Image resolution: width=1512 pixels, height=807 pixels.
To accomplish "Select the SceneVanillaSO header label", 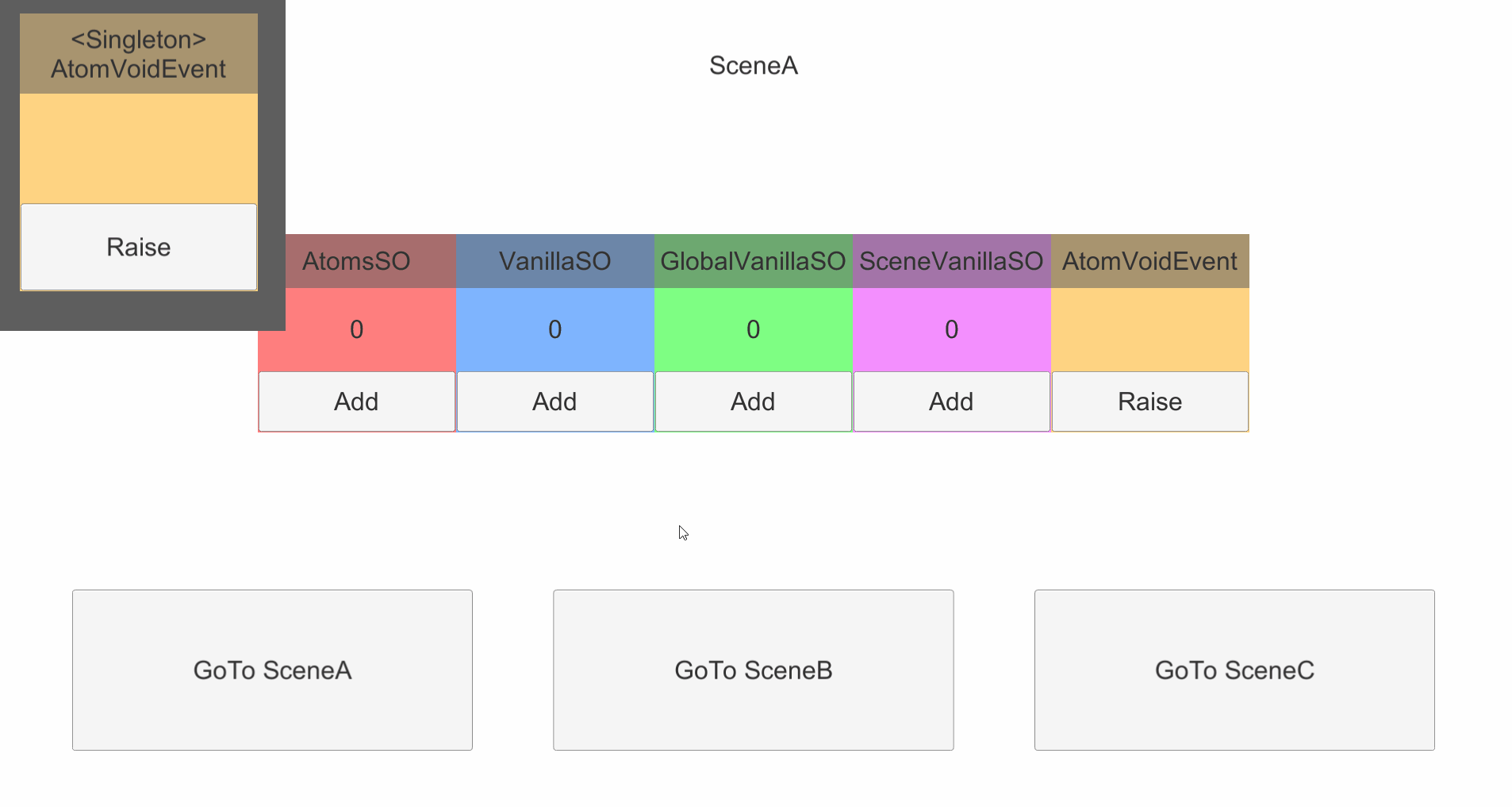I will pyautogui.click(x=951, y=261).
